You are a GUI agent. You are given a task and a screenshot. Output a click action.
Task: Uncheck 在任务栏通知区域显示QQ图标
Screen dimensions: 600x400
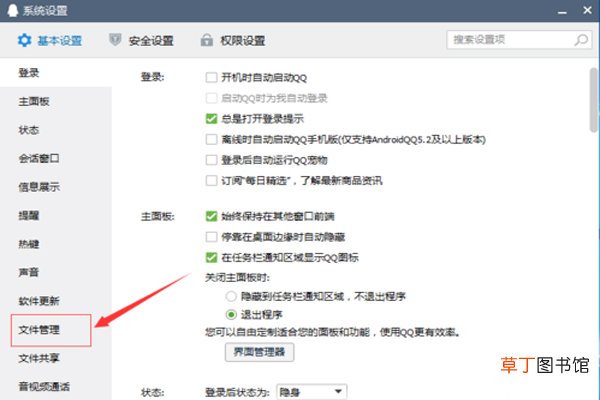(211, 257)
